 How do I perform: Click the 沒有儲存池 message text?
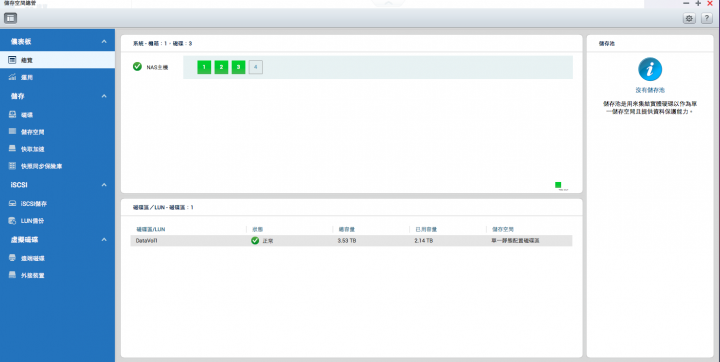(x=650, y=90)
